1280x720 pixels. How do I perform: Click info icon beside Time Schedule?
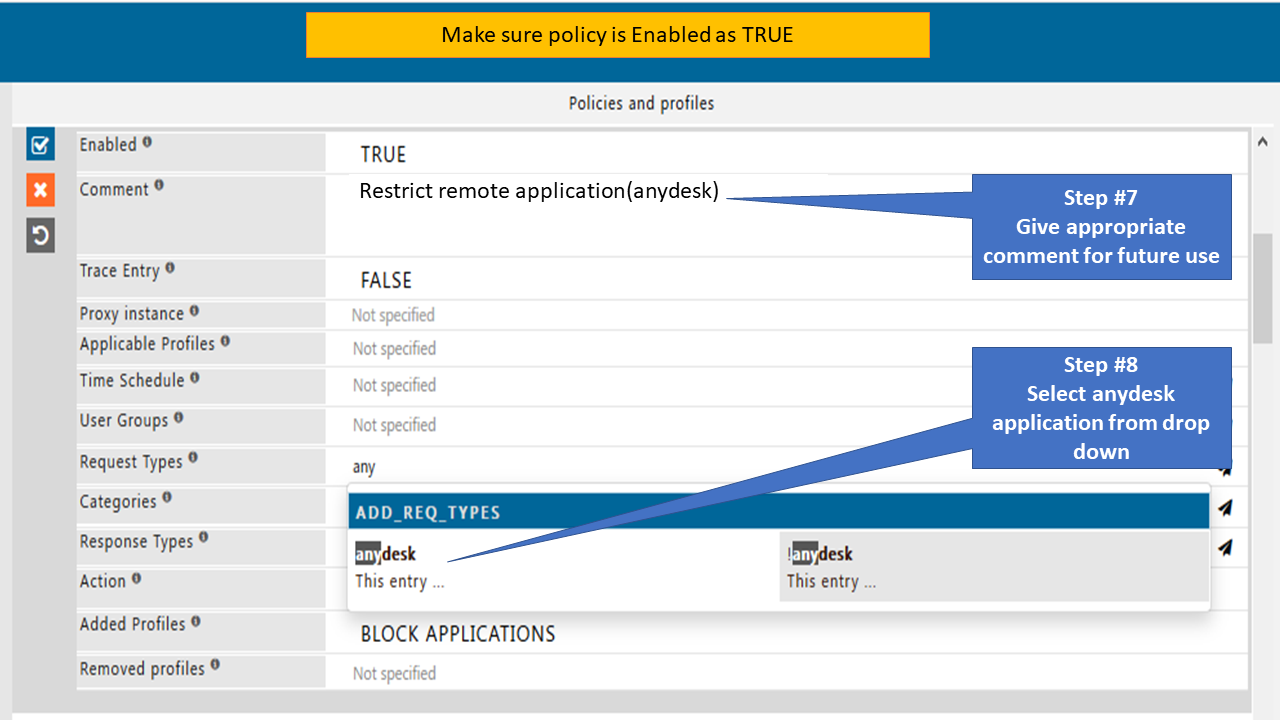click(194, 378)
